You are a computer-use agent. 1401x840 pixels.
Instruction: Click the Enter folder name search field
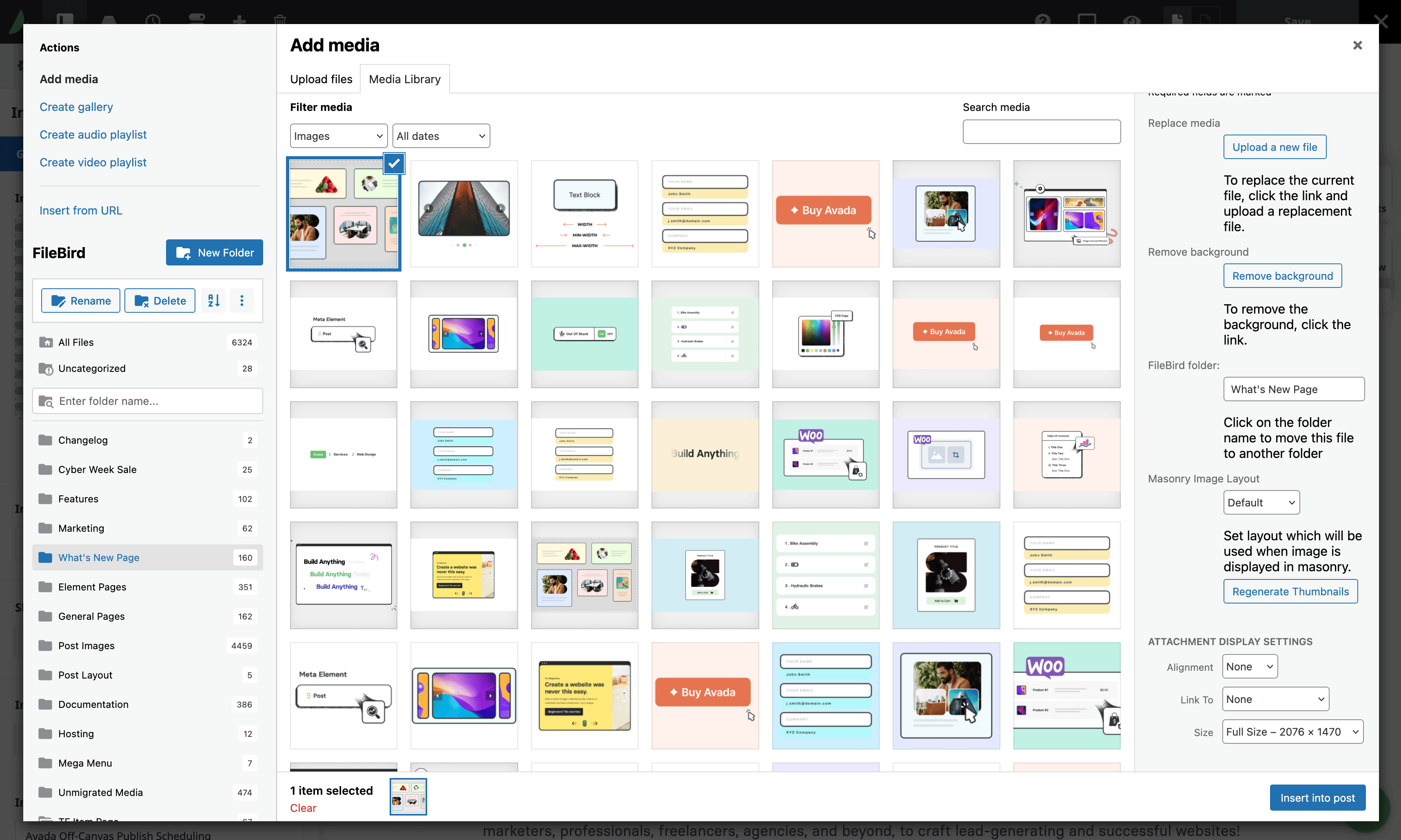[147, 401]
